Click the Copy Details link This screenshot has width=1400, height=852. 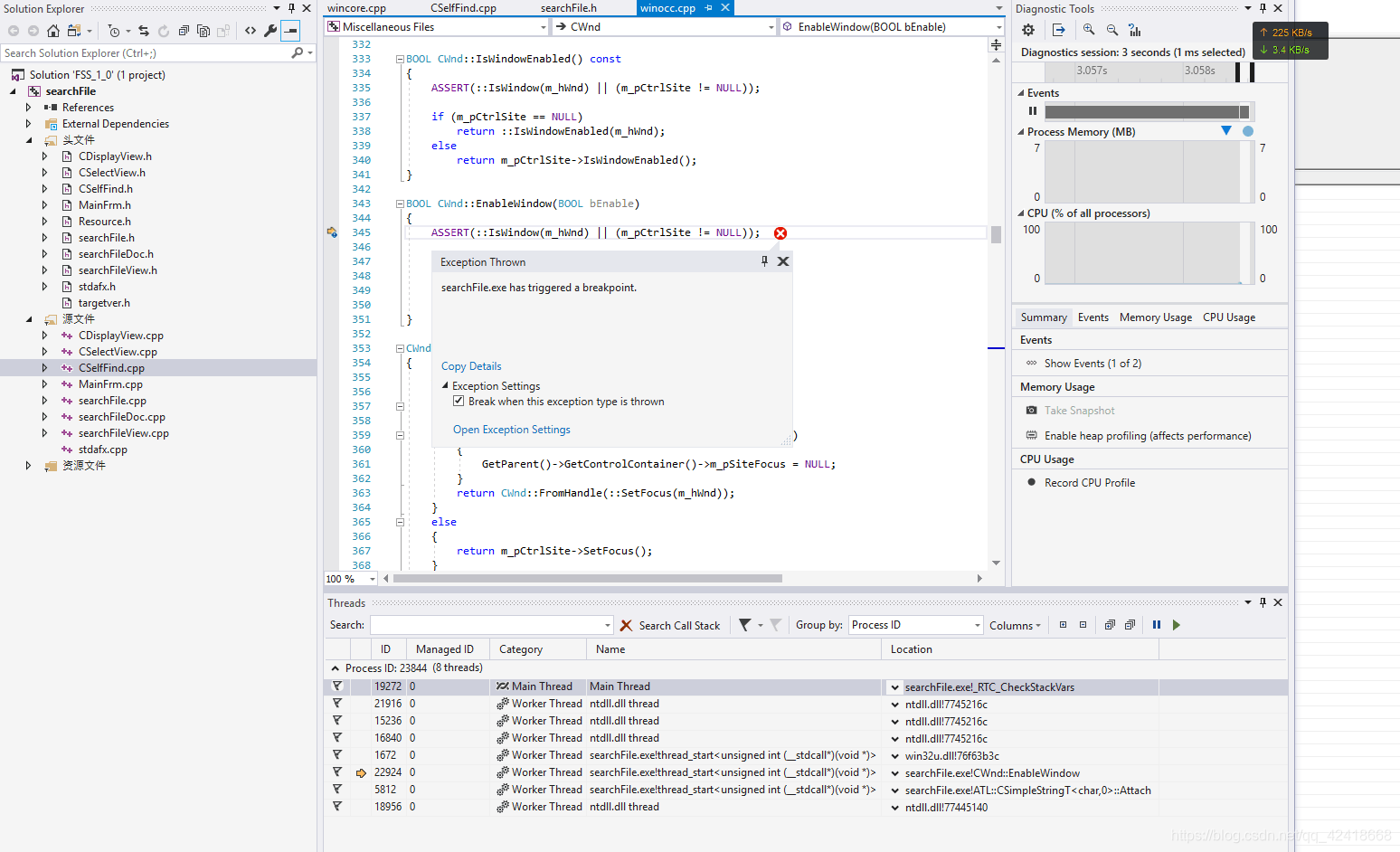(471, 366)
